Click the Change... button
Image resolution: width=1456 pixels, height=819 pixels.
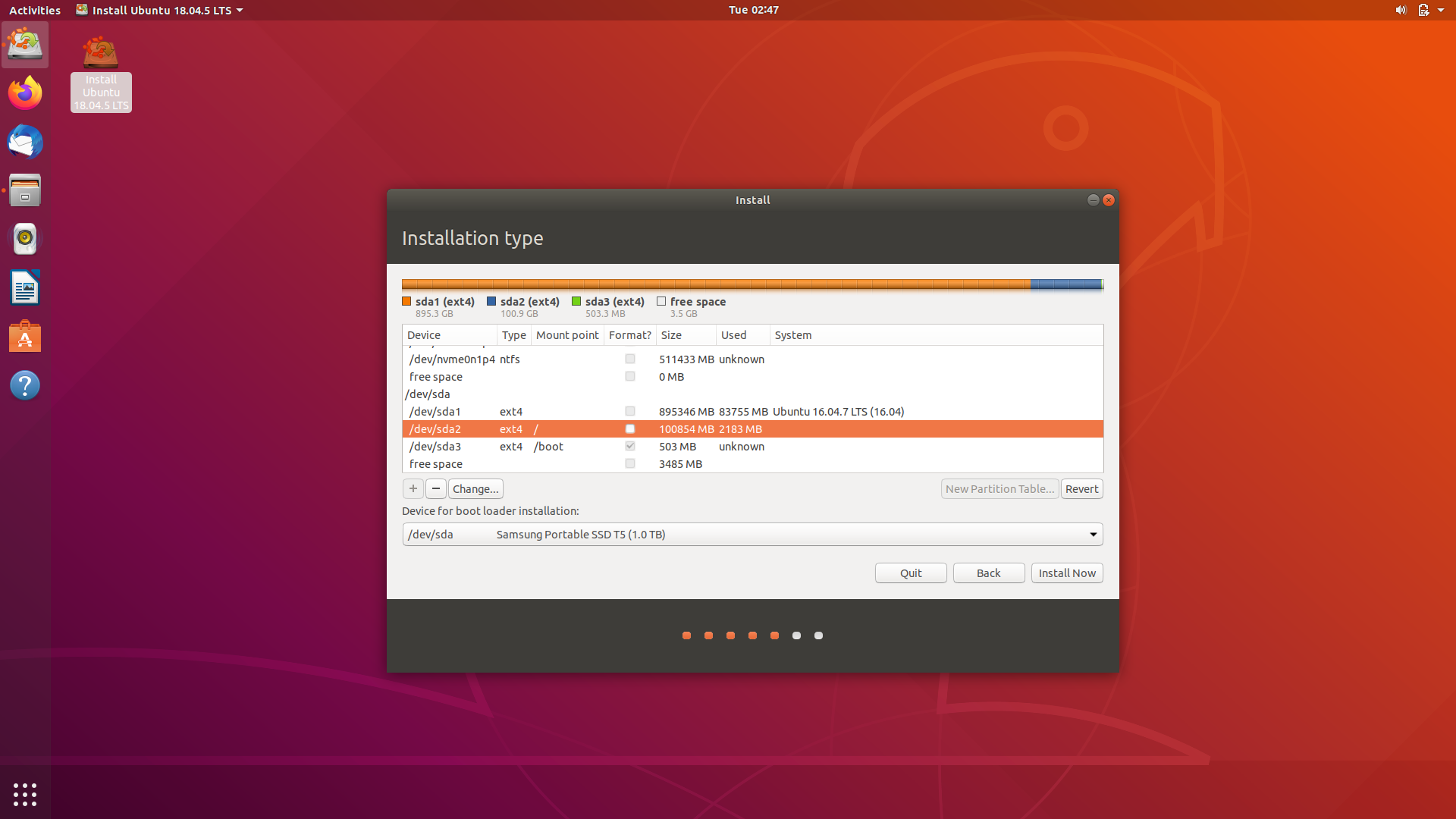click(x=475, y=489)
